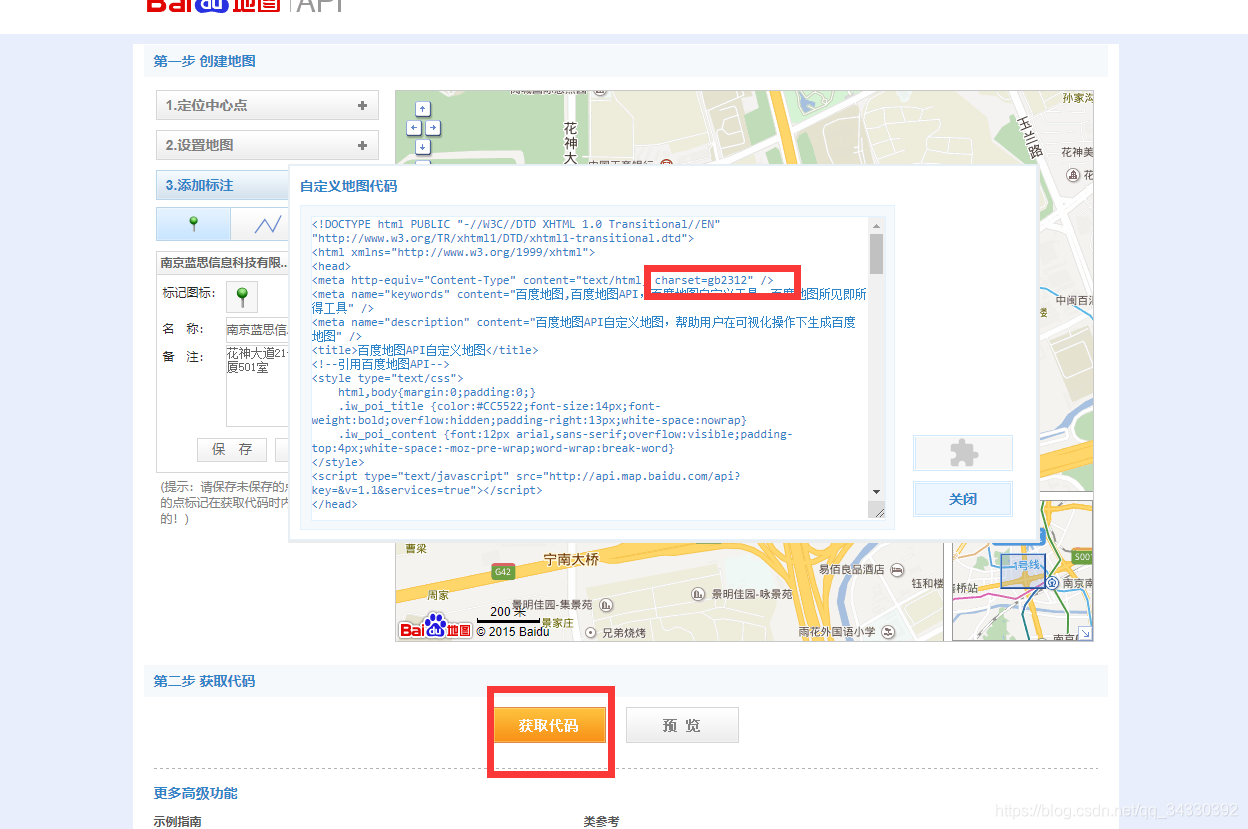Grab the code box scrollbar thumb
1248x829 pixels.
tap(877, 254)
